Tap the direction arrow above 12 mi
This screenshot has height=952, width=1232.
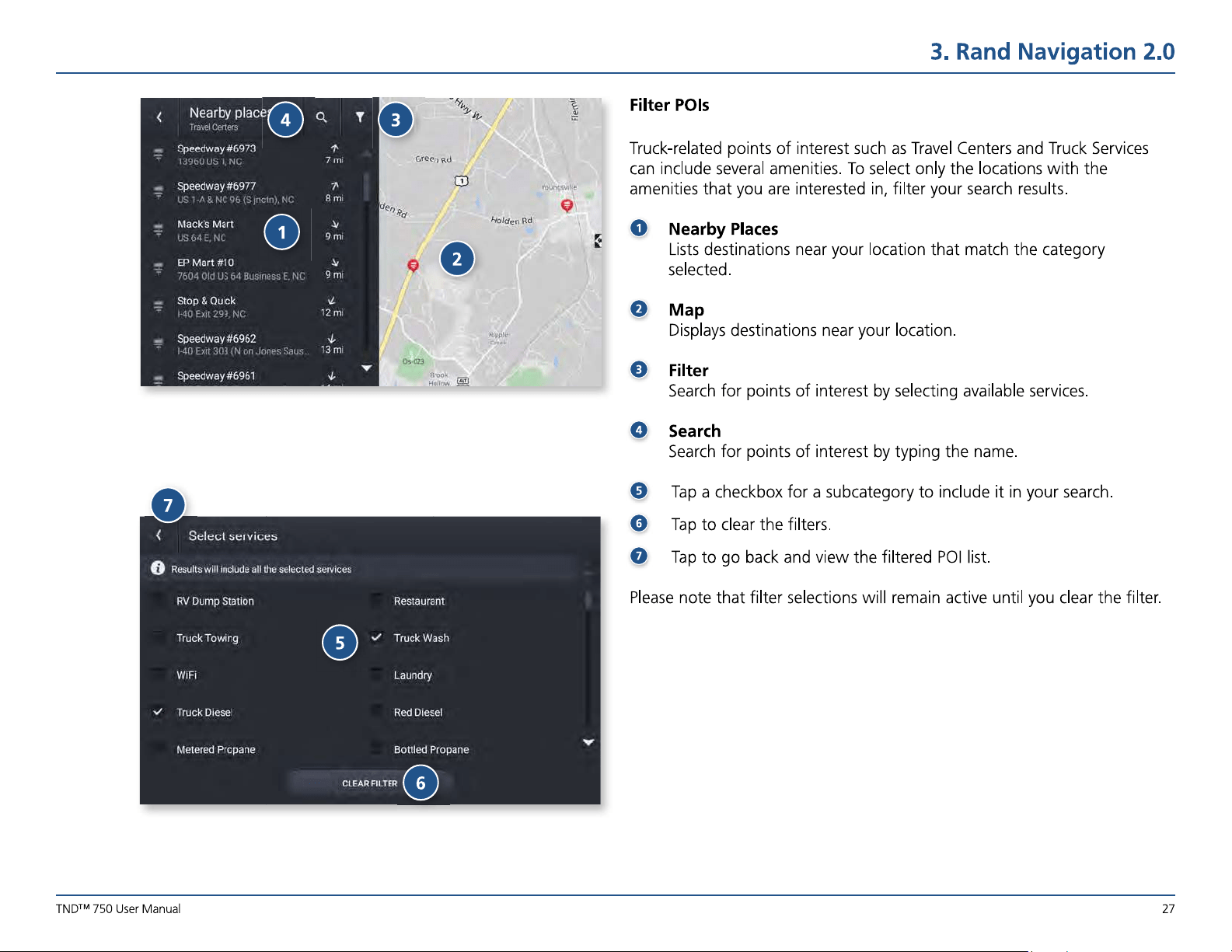click(332, 301)
